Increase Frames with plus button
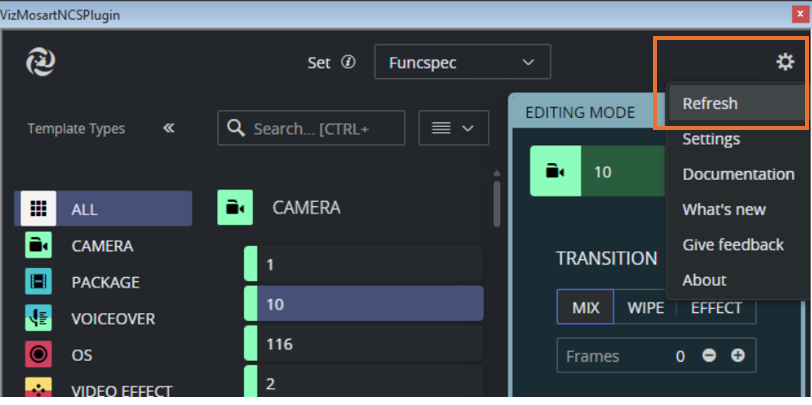Screen dimensions: 812x405 click(738, 356)
